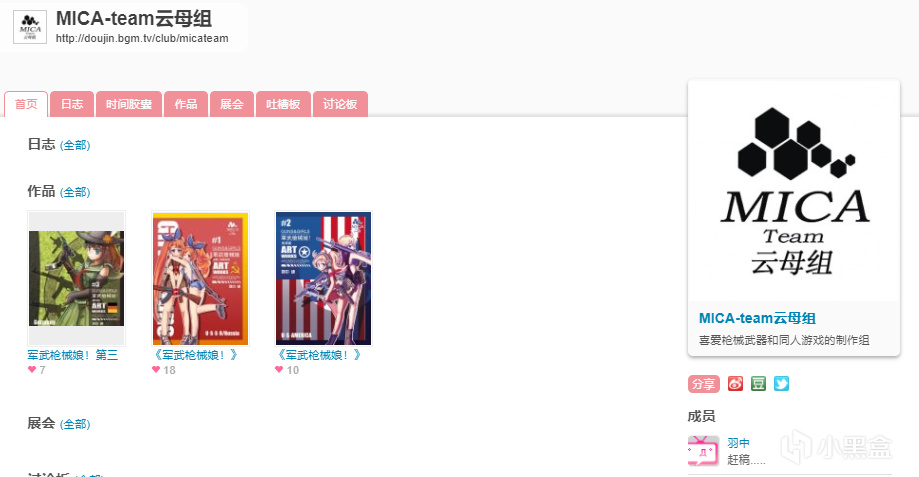
Task: Go to the 作品 tab
Action: tap(186, 104)
